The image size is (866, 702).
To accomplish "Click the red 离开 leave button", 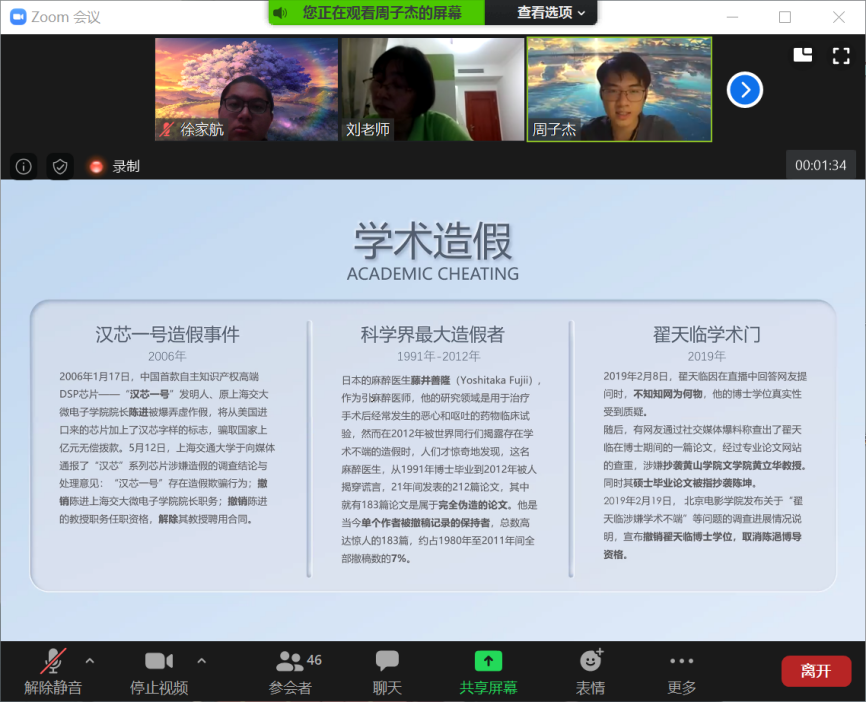I will (815, 671).
